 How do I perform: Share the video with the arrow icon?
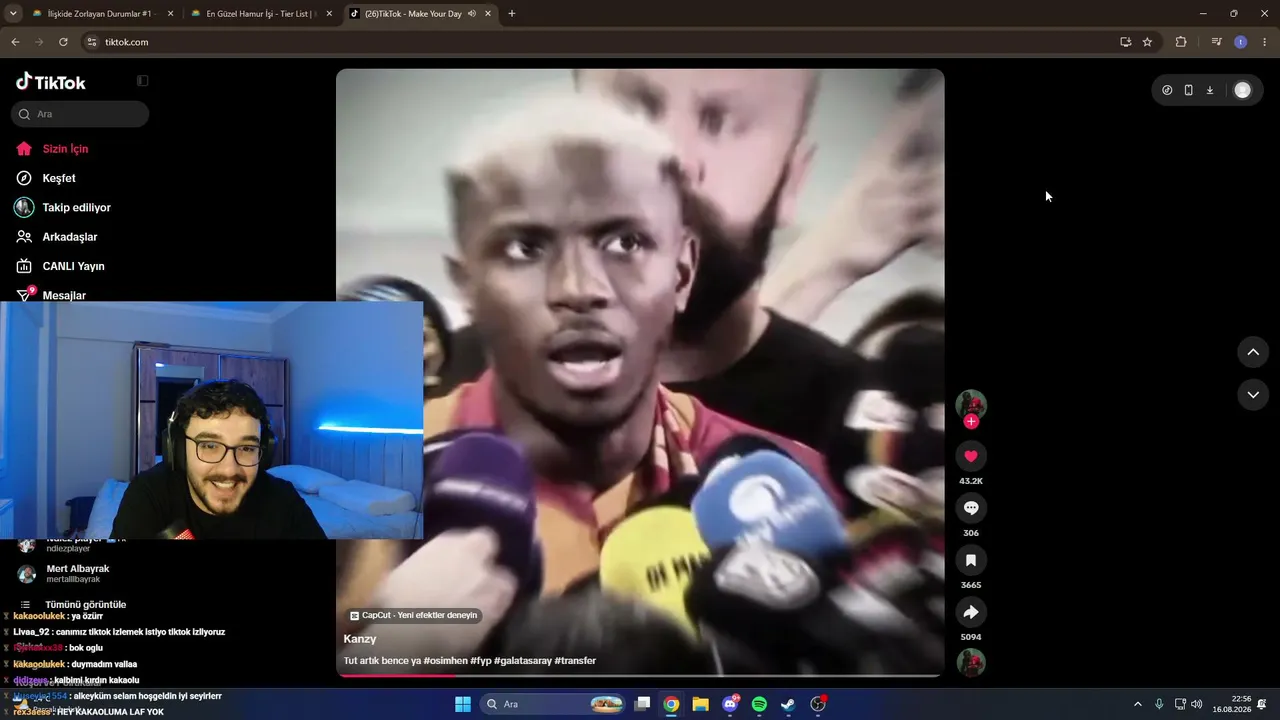click(971, 612)
